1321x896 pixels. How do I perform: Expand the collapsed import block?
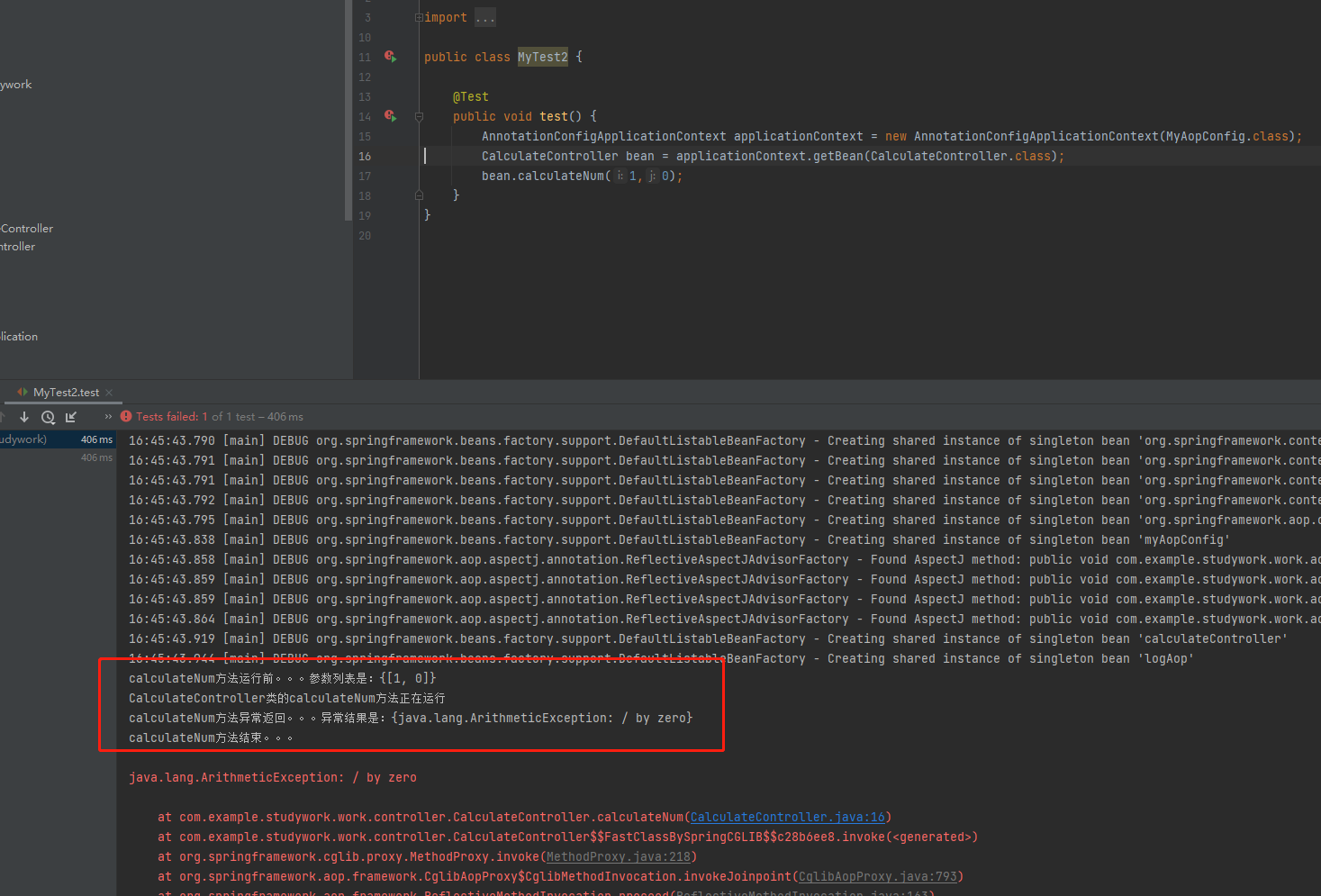pos(419,18)
